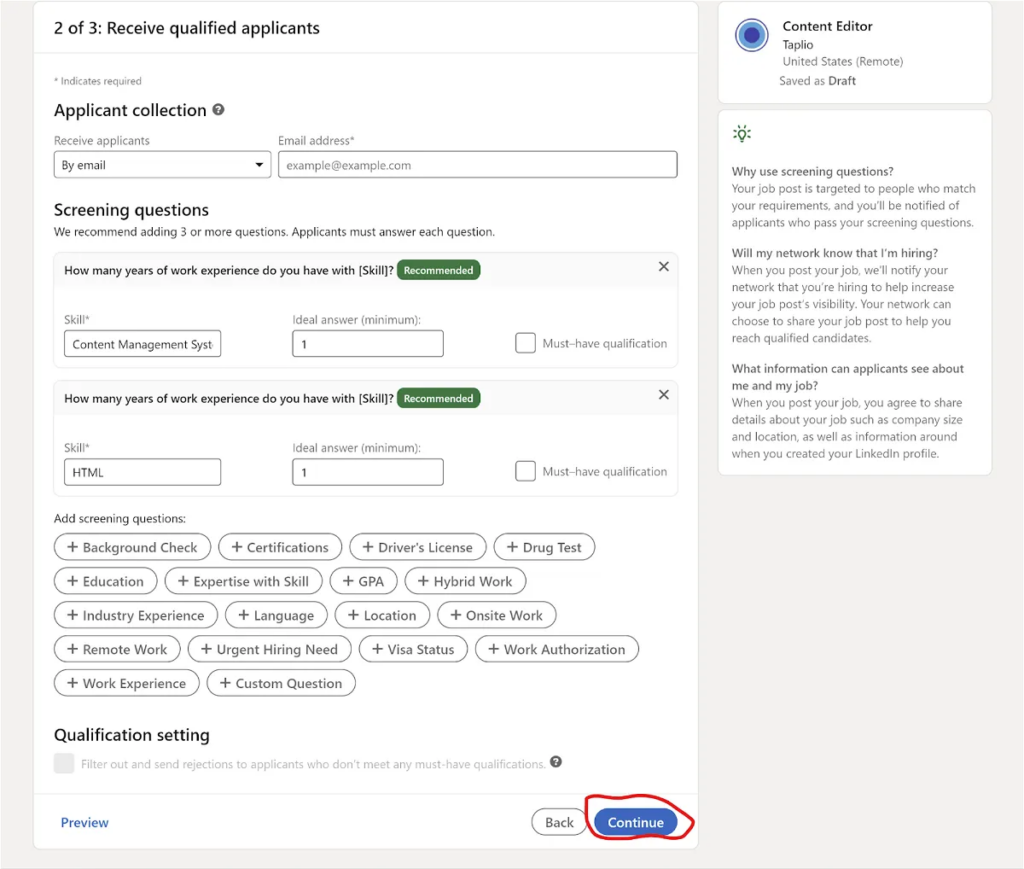
Task: Check Must-have qualification for HTML skill
Action: pyautogui.click(x=526, y=471)
